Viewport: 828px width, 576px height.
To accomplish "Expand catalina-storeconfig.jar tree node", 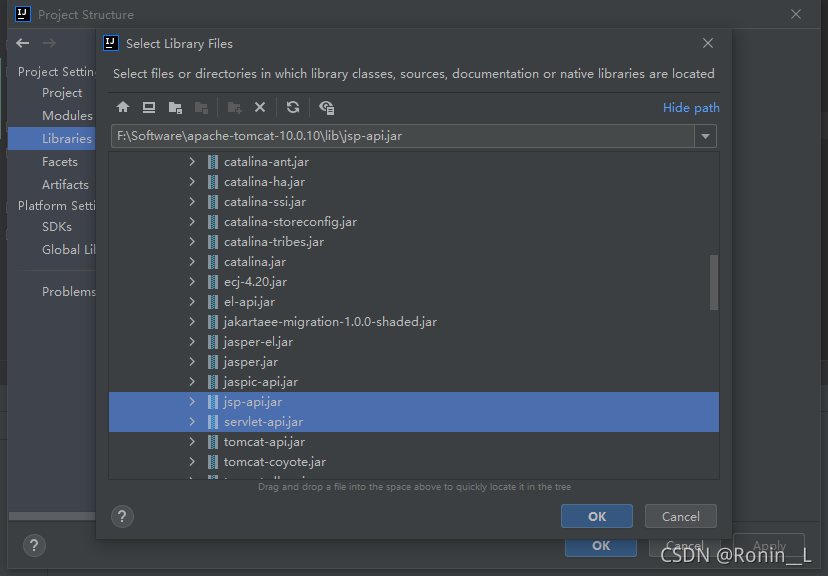I will coord(192,222).
